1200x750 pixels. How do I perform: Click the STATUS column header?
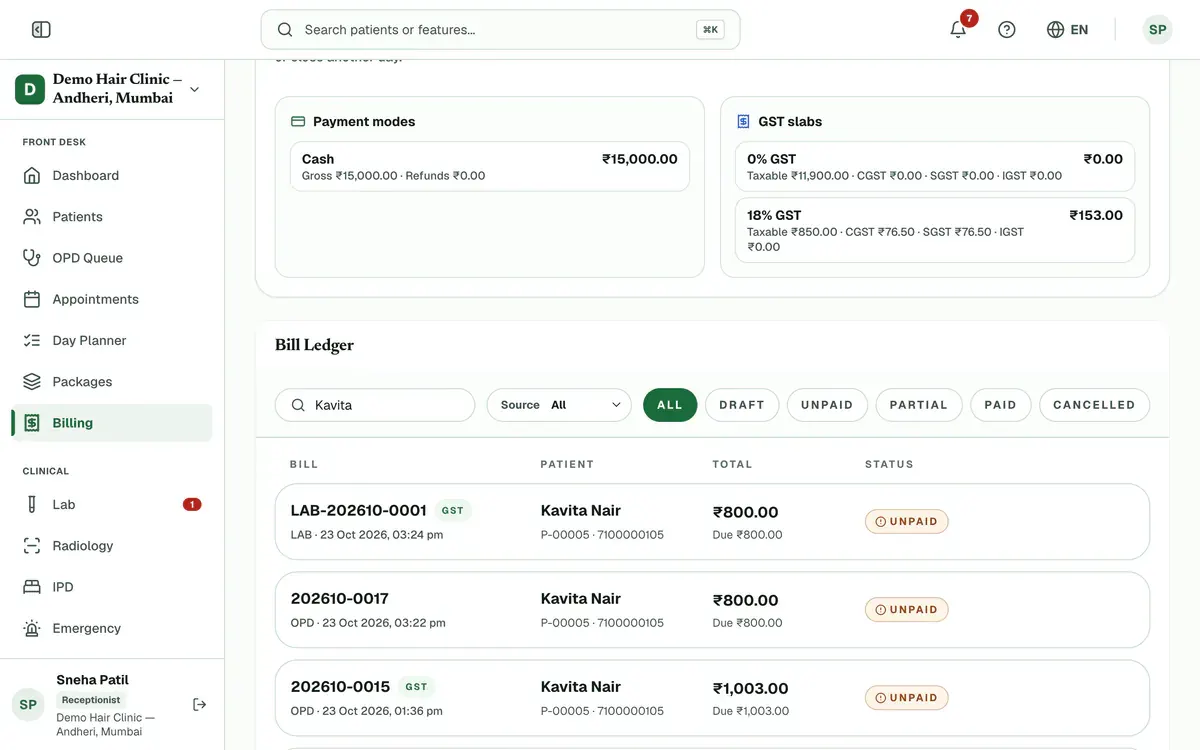pos(889,464)
